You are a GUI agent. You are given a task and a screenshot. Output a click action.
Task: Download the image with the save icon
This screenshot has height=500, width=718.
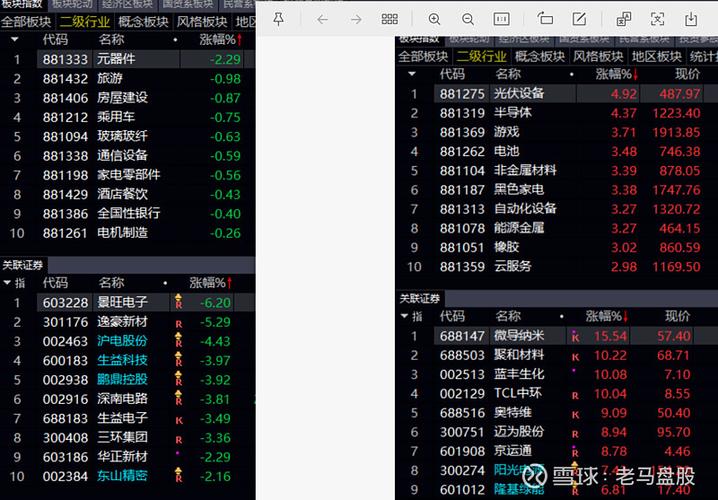click(x=691, y=19)
